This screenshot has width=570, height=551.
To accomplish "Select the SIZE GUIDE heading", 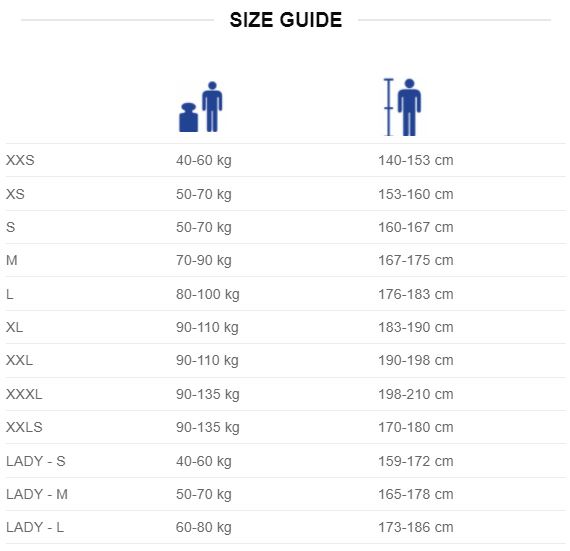I will [x=286, y=20].
